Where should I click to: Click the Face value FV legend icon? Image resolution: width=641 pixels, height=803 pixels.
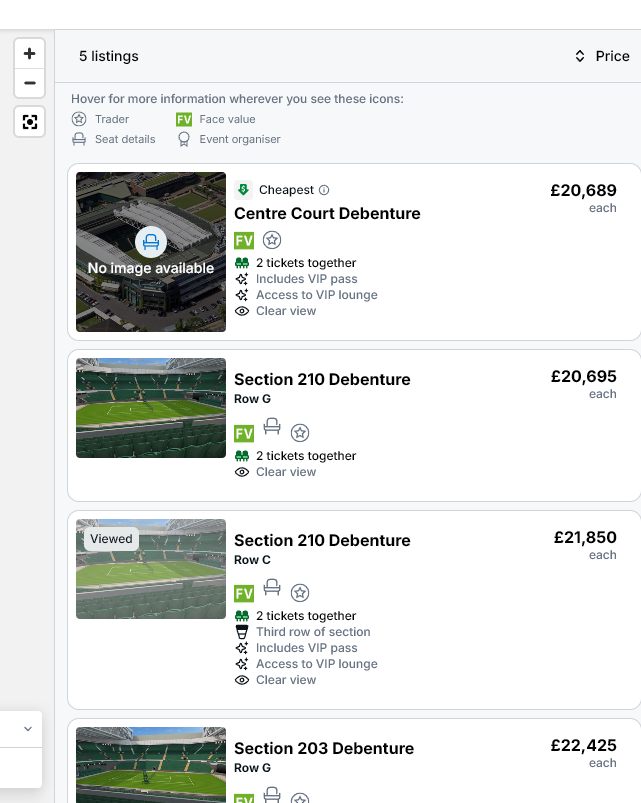point(184,119)
